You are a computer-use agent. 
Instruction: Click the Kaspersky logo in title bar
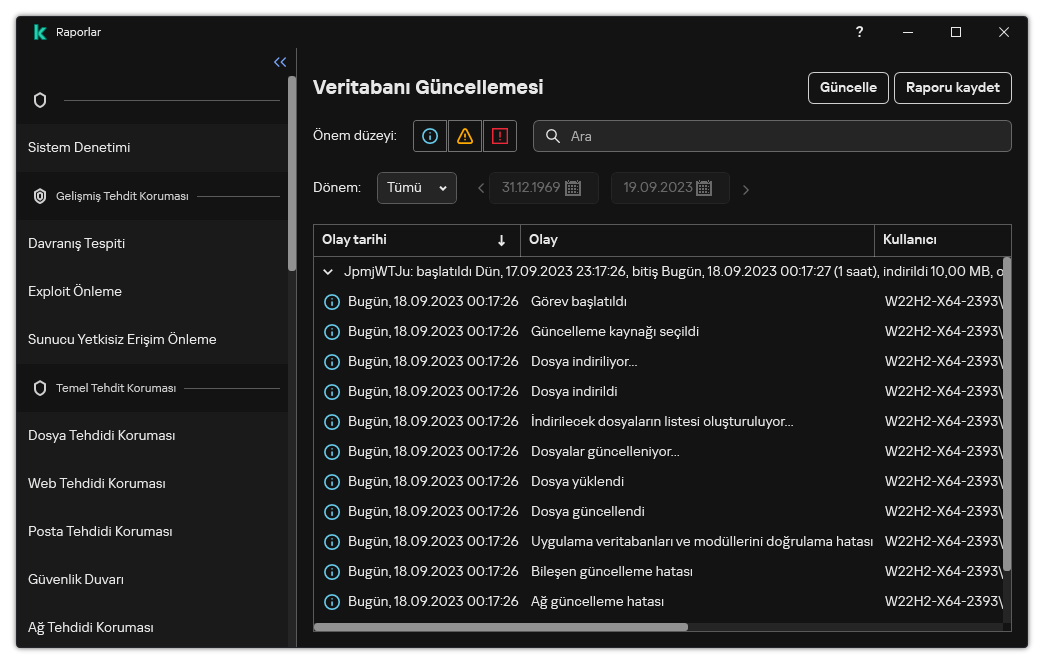tap(40, 32)
